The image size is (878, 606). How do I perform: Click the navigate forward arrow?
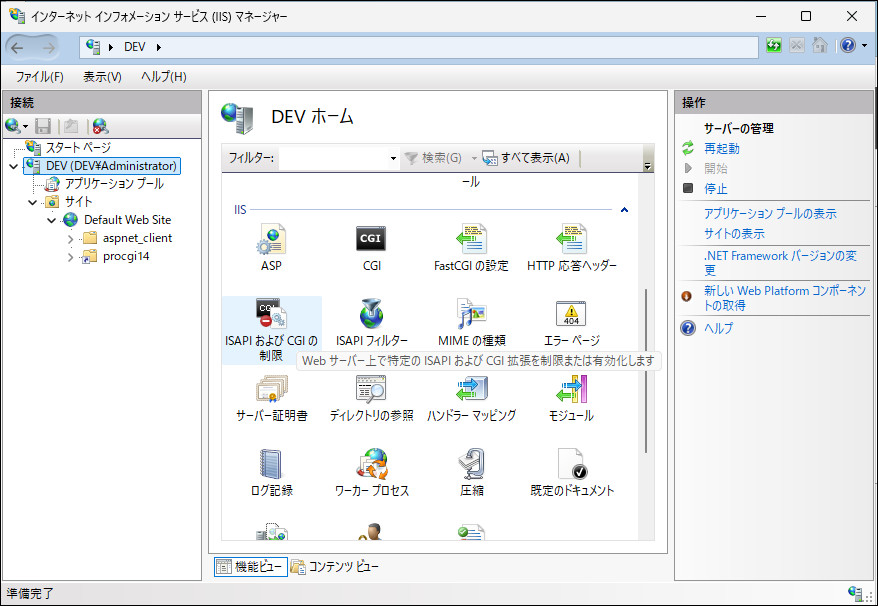click(49, 48)
